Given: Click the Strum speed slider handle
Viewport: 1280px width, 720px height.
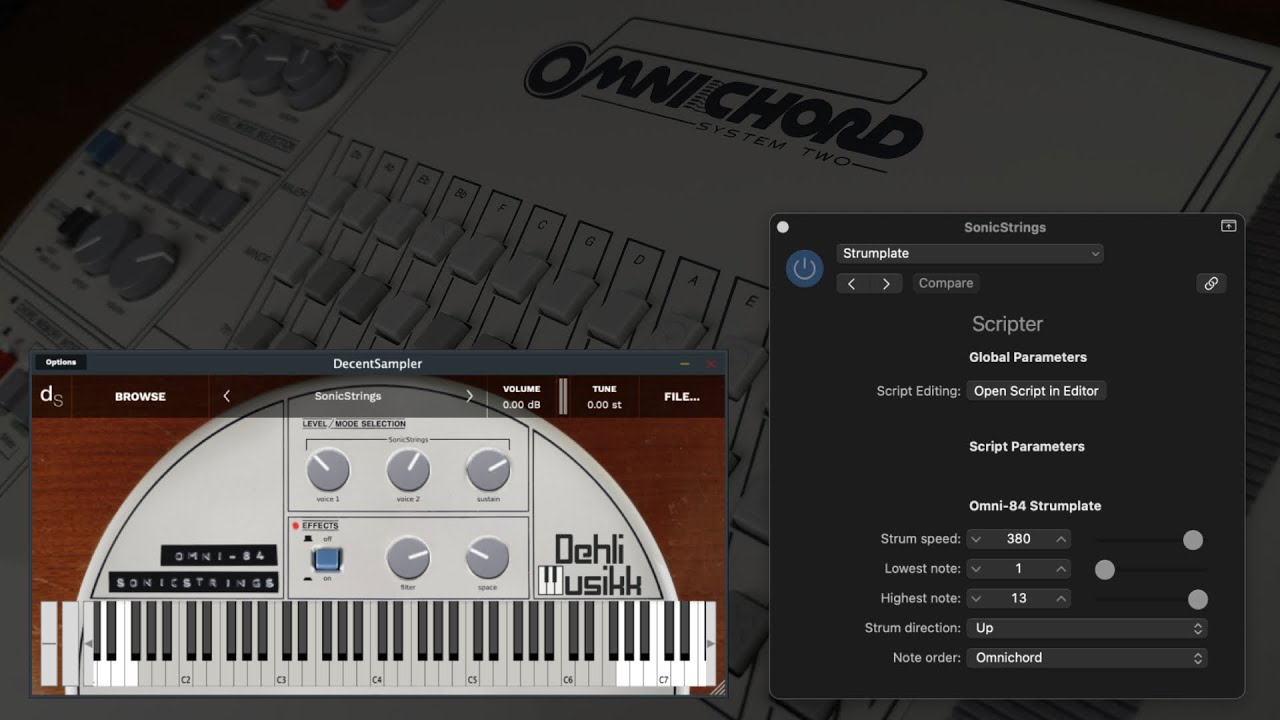Looking at the screenshot, I should click(x=1193, y=540).
